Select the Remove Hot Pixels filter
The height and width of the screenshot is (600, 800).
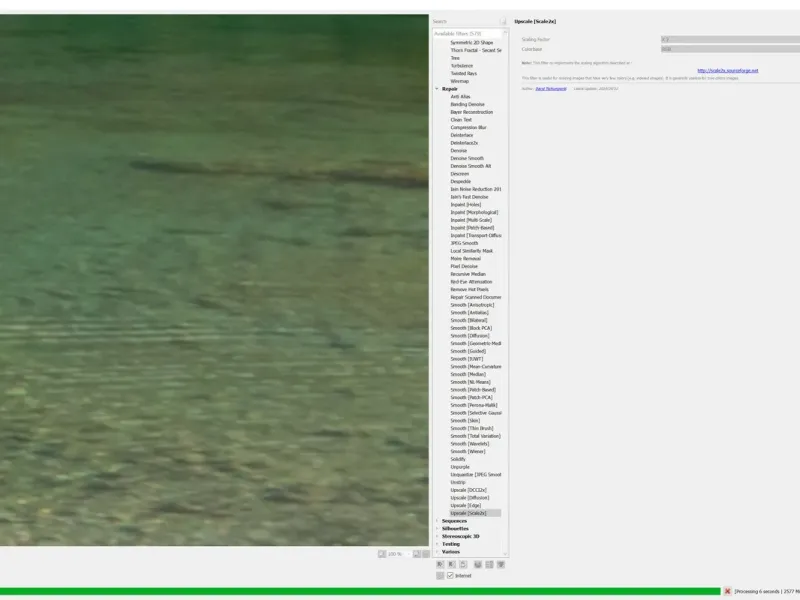469,289
